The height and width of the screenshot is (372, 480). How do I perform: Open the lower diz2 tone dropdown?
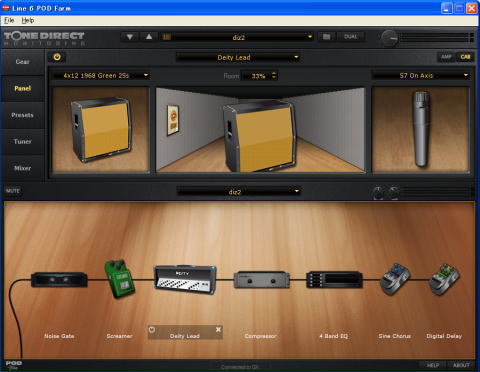click(238, 192)
